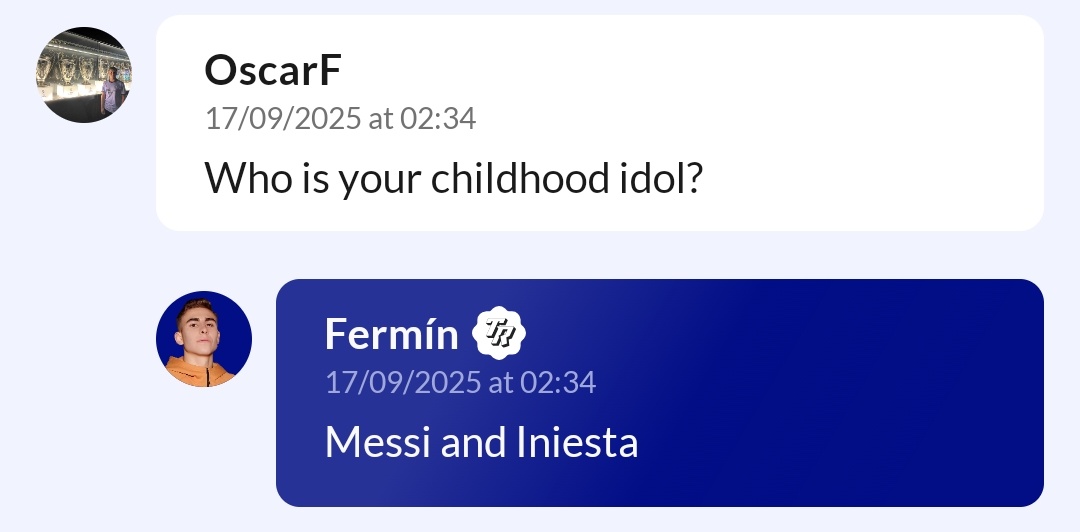This screenshot has height=532, width=1080.
Task: Click the date 17/09/2025 under OscarF
Action: click(x=282, y=119)
